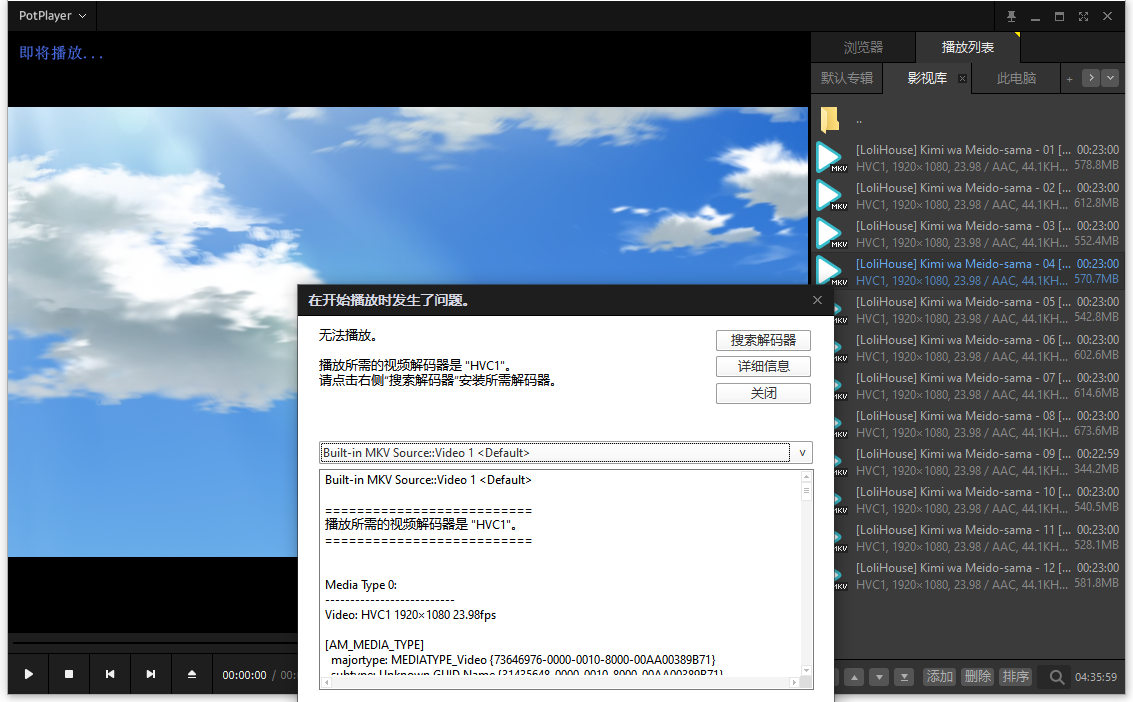
Task: Toggle fullscreen from the title bar
Action: click(x=1083, y=16)
